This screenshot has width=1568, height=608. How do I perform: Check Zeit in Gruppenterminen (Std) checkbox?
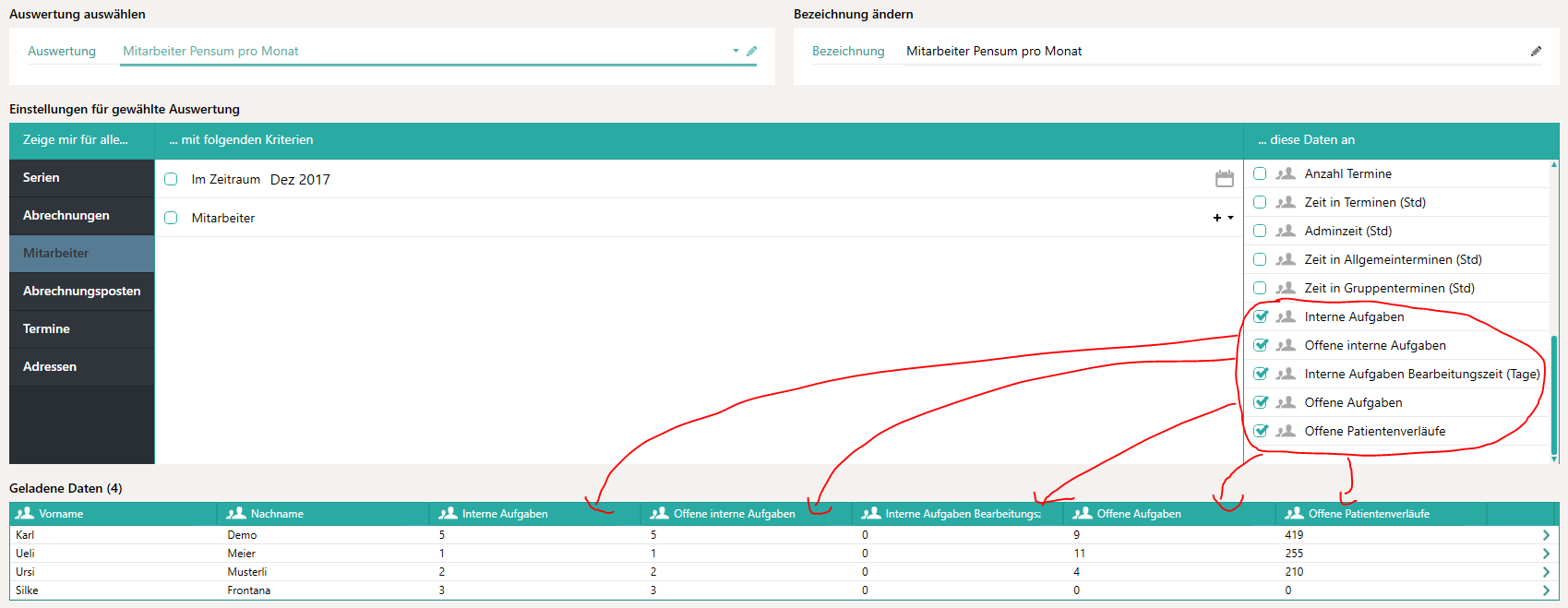1260,288
